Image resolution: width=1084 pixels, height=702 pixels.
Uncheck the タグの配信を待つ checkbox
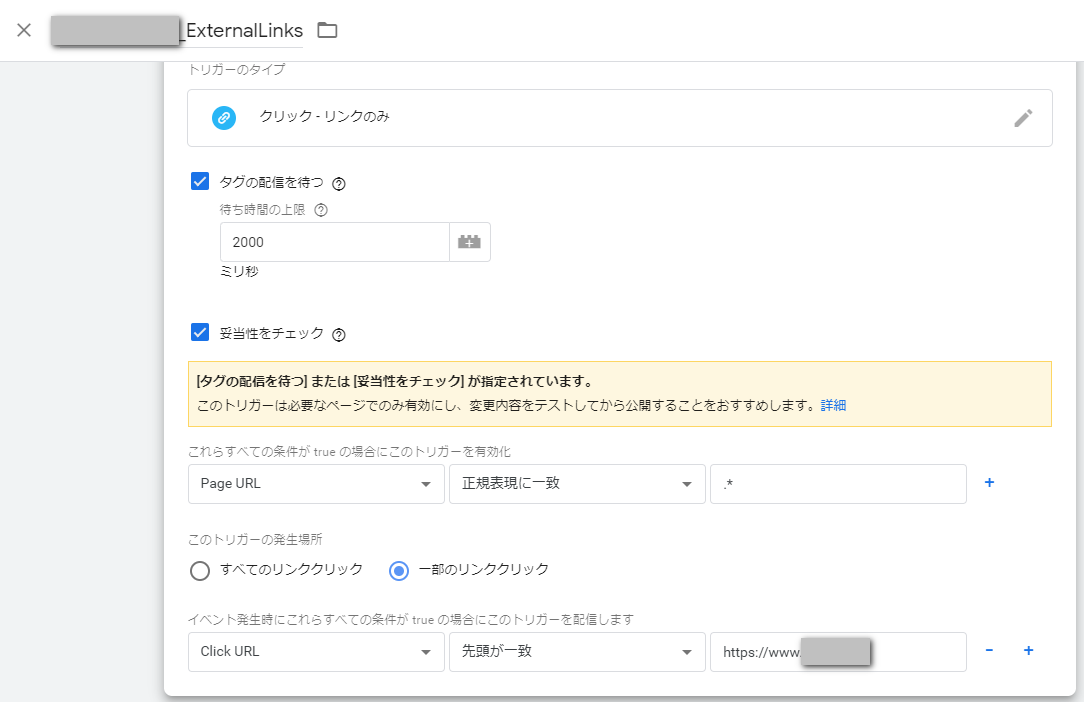[x=200, y=182]
